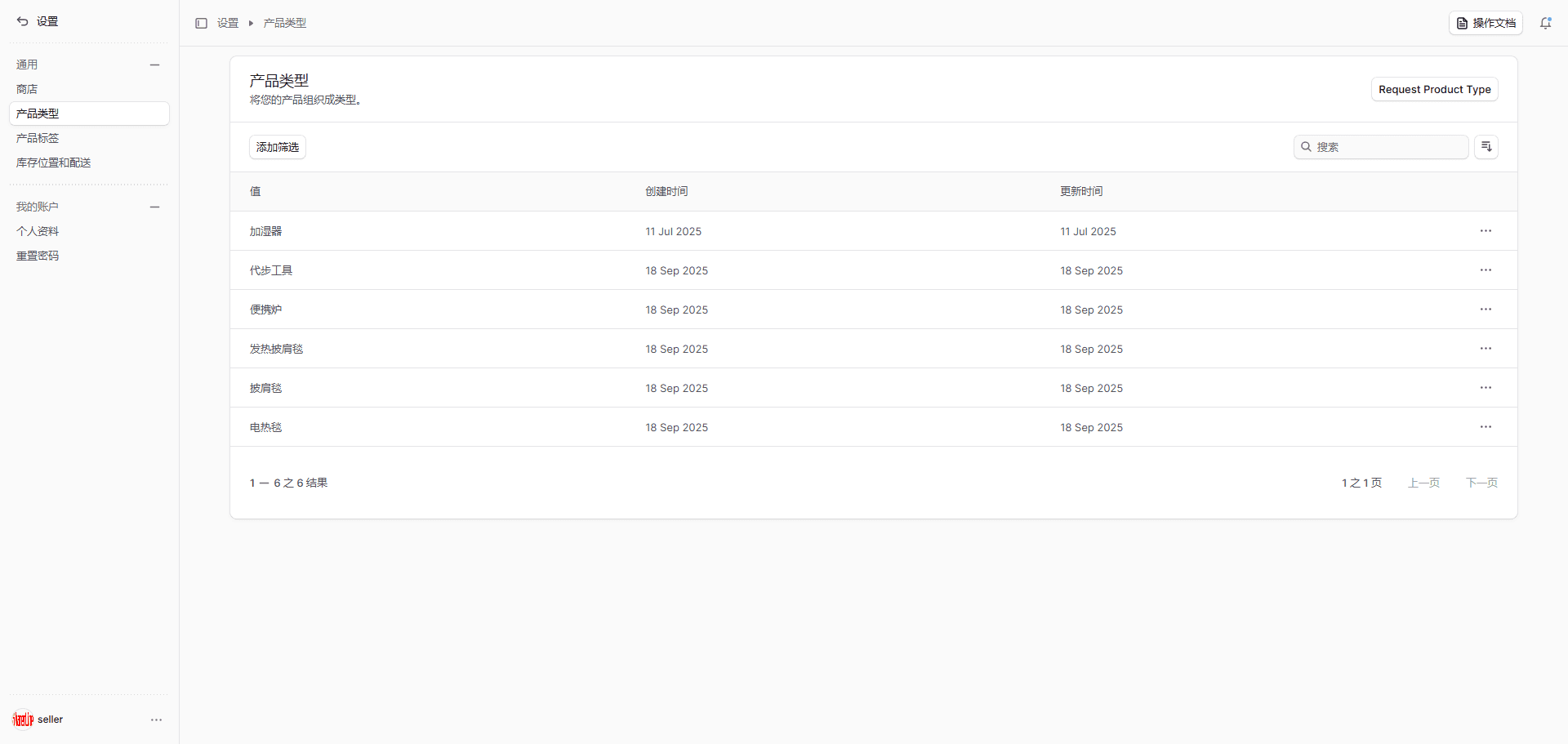Open the actions menu for 发热披肩毯 row
The image size is (1568, 744).
coord(1486,349)
